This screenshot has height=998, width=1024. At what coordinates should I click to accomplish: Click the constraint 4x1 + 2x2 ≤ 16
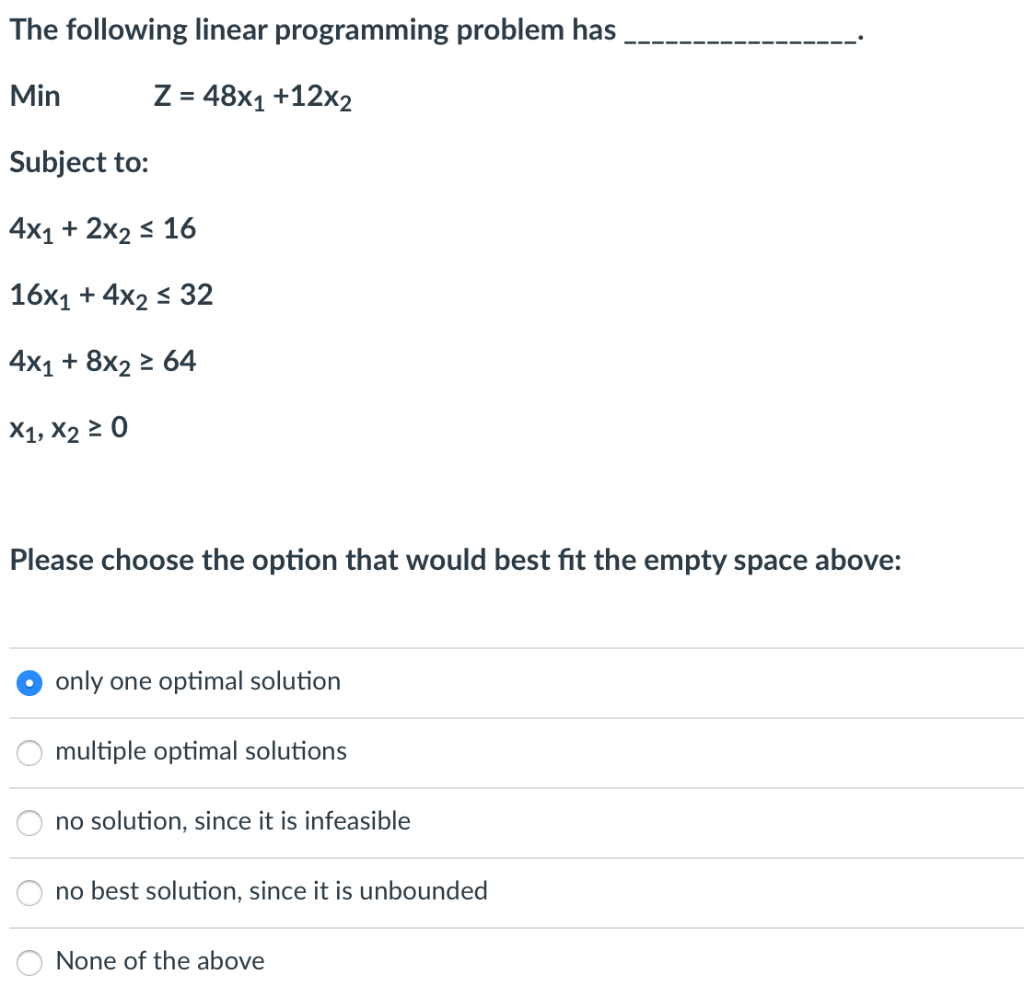pos(103,228)
